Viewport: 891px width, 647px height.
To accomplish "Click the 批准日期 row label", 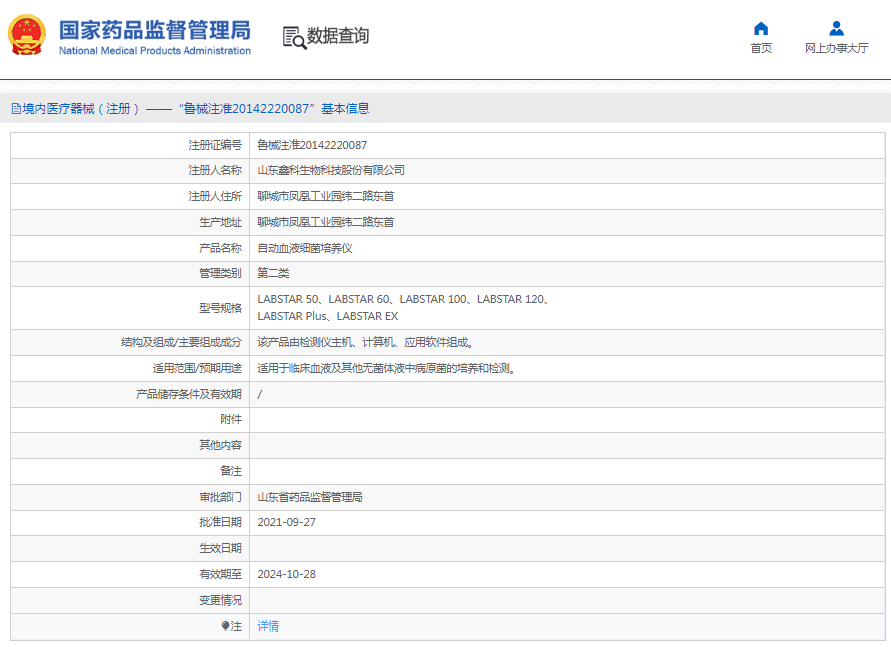I will 220,523.
